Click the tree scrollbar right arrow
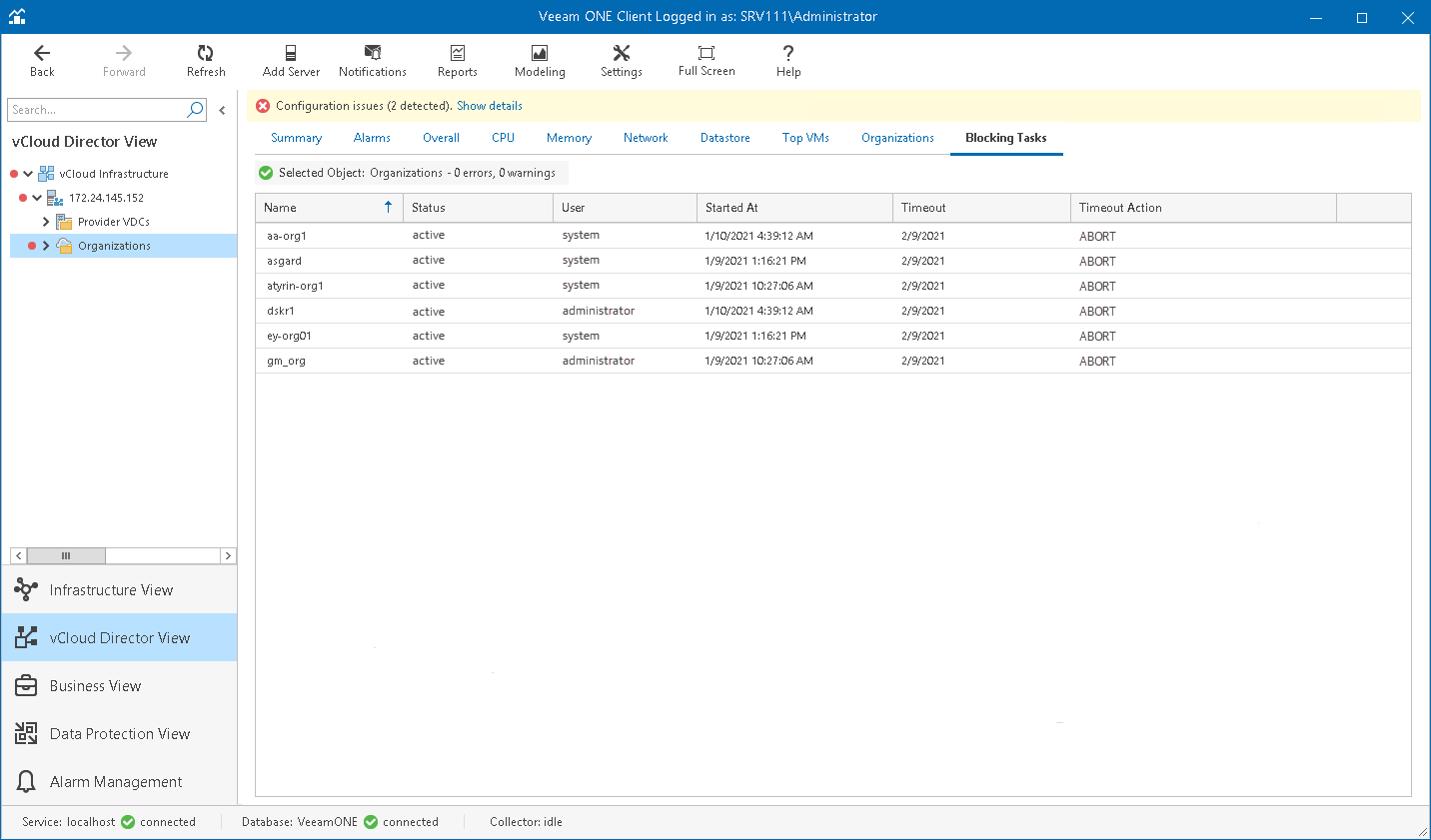The width and height of the screenshot is (1431, 840). click(228, 555)
